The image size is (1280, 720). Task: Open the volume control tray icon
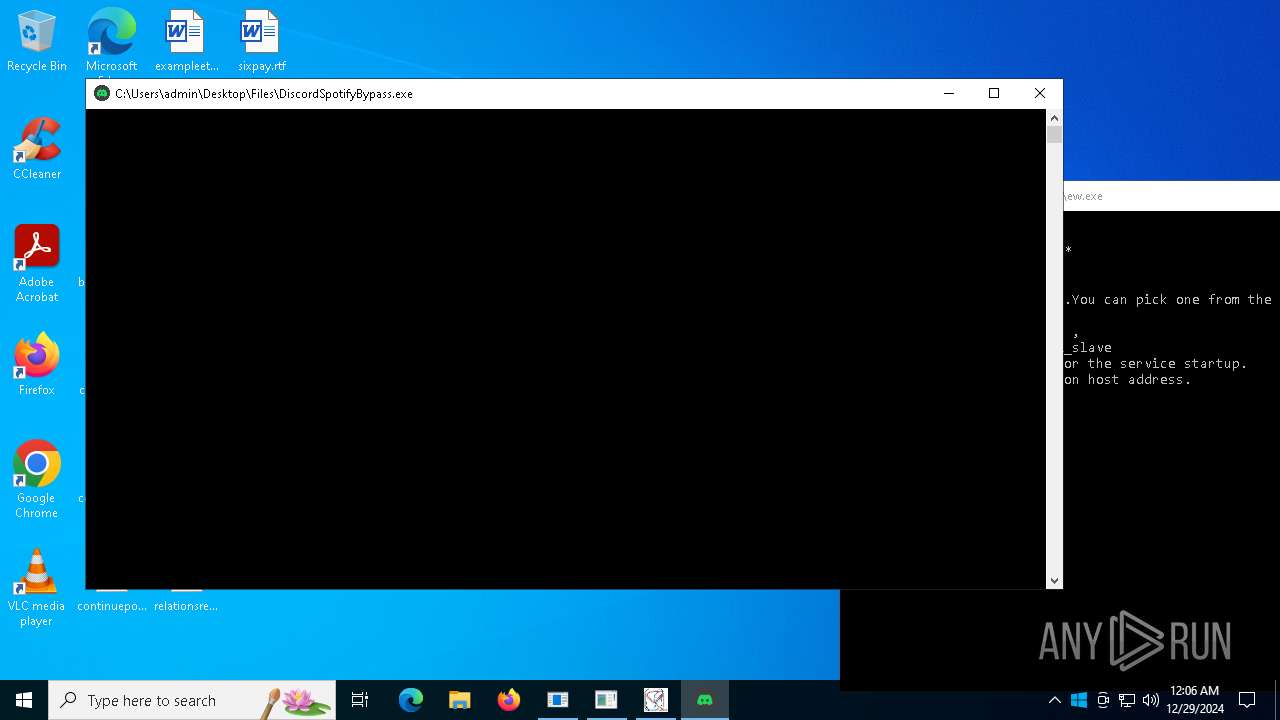click(x=1151, y=700)
